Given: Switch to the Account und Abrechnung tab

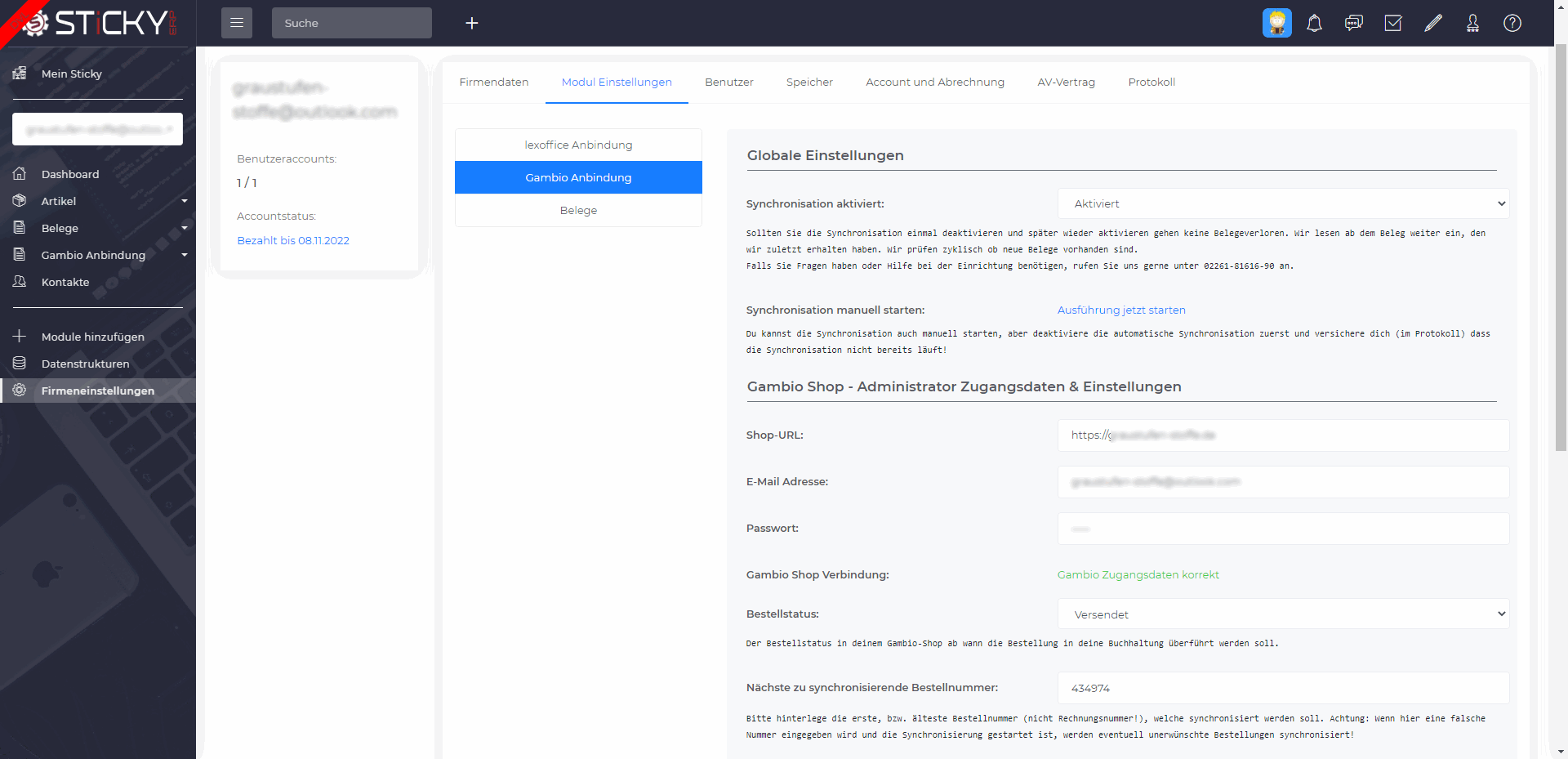Looking at the screenshot, I should 934,82.
